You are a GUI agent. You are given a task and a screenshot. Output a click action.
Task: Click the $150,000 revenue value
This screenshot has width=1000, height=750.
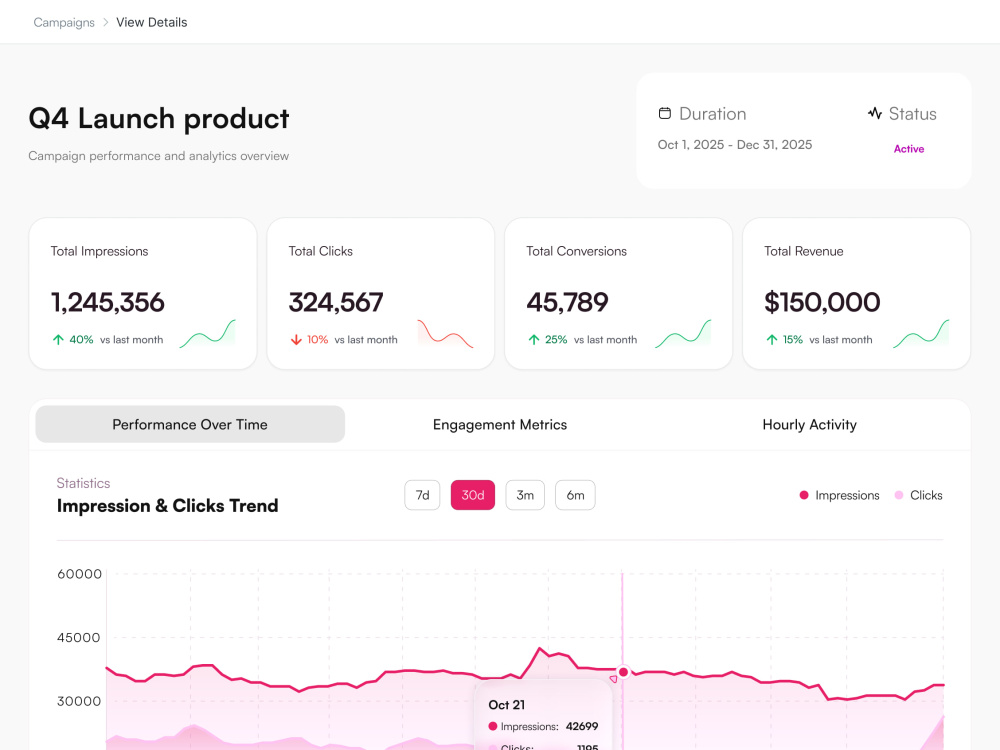822,302
